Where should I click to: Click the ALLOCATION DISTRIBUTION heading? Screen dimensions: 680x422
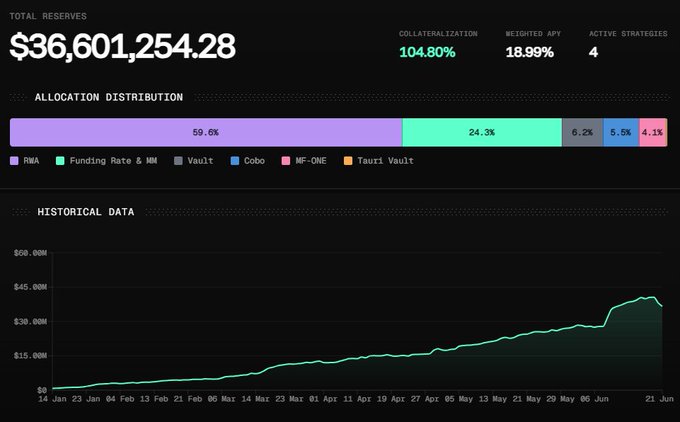coord(109,97)
